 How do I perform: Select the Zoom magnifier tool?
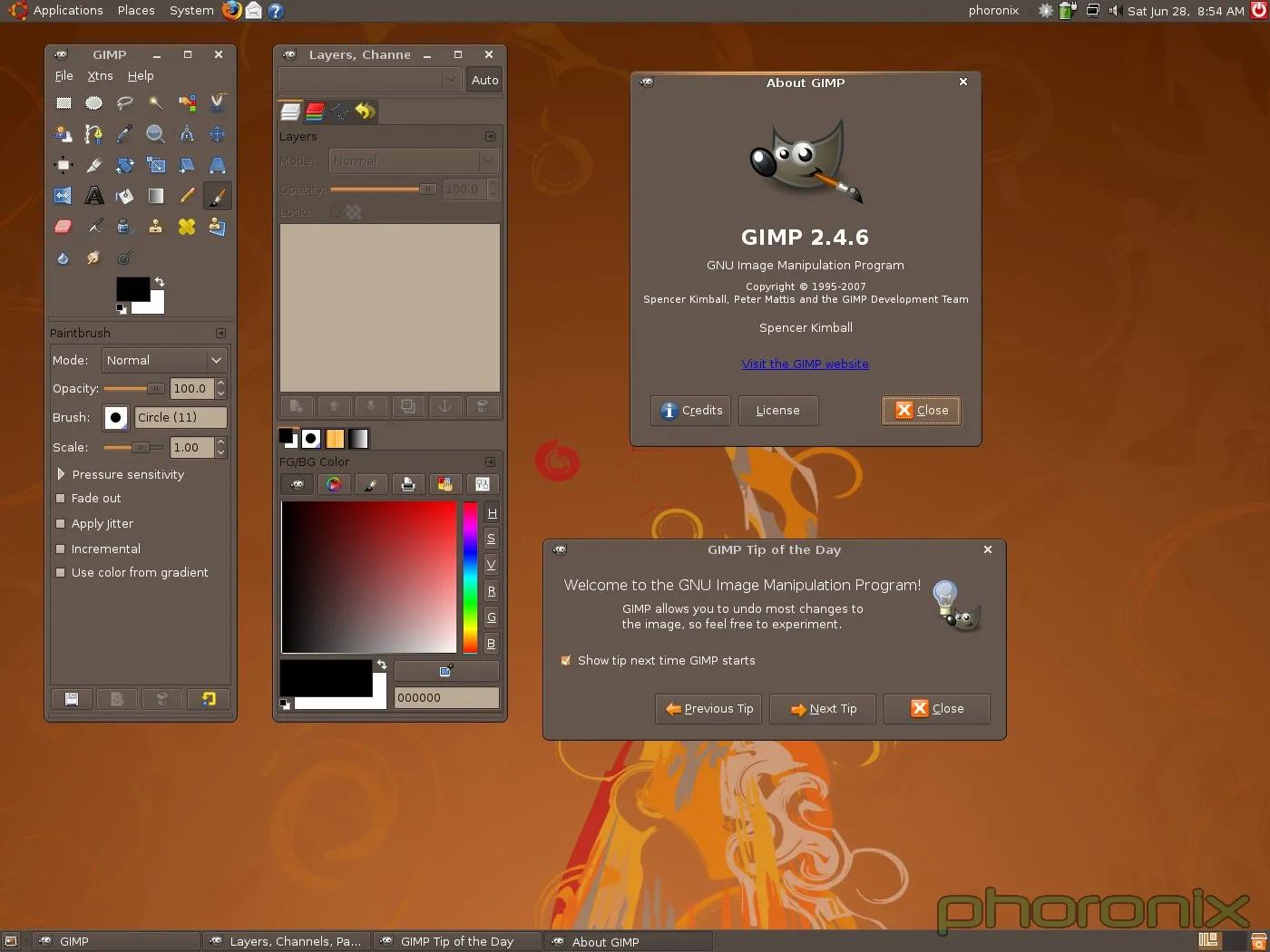pyautogui.click(x=155, y=134)
